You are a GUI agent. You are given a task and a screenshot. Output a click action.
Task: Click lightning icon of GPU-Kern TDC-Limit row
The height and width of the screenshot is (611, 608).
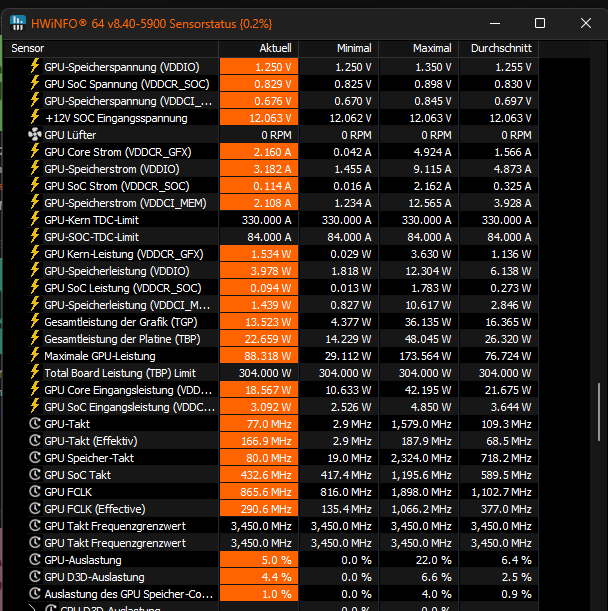[35, 219]
